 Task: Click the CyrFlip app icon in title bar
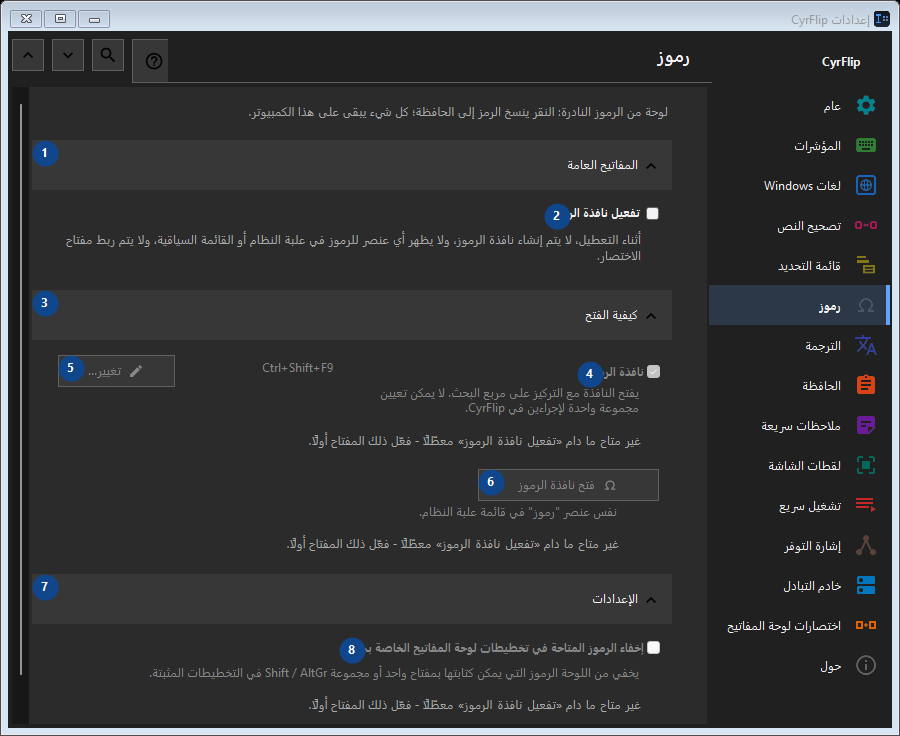[x=882, y=19]
